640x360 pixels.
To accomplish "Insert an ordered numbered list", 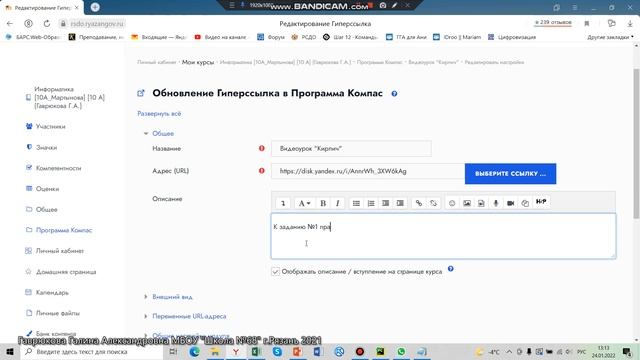I will coord(371,203).
